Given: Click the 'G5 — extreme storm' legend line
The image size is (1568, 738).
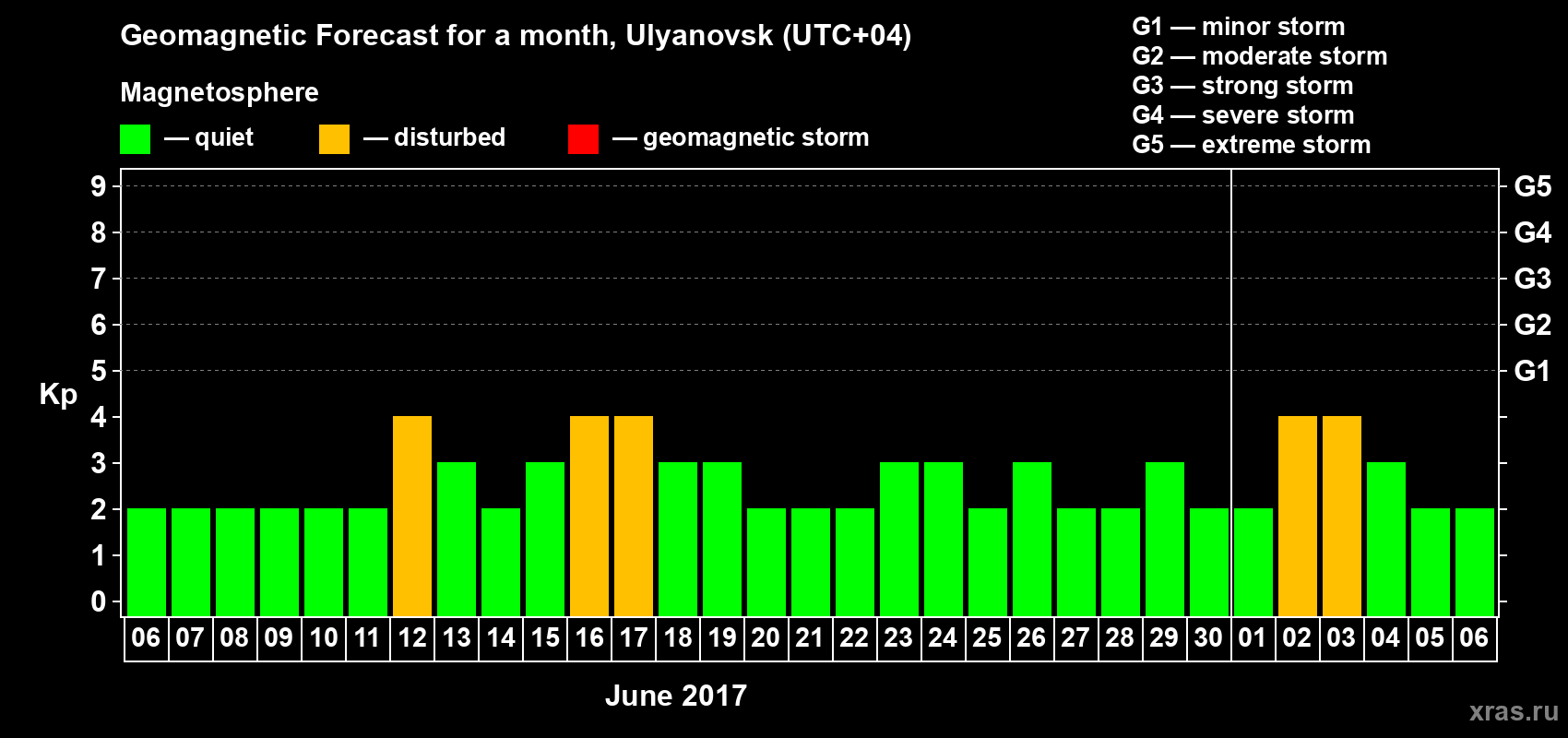Looking at the screenshot, I should (1251, 145).
